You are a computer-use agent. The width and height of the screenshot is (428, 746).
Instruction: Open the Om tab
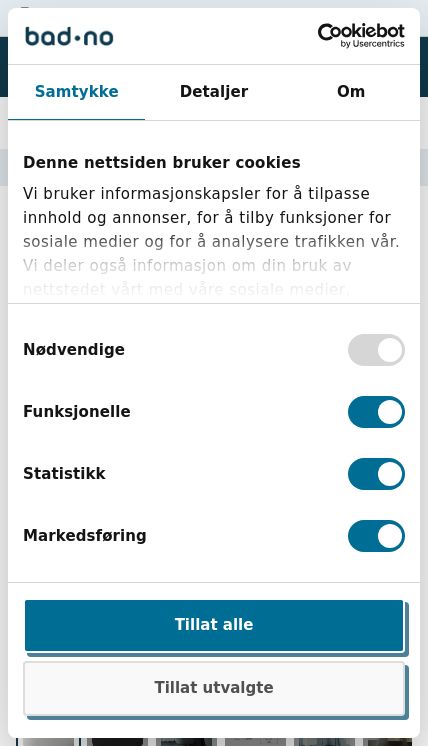(x=351, y=91)
